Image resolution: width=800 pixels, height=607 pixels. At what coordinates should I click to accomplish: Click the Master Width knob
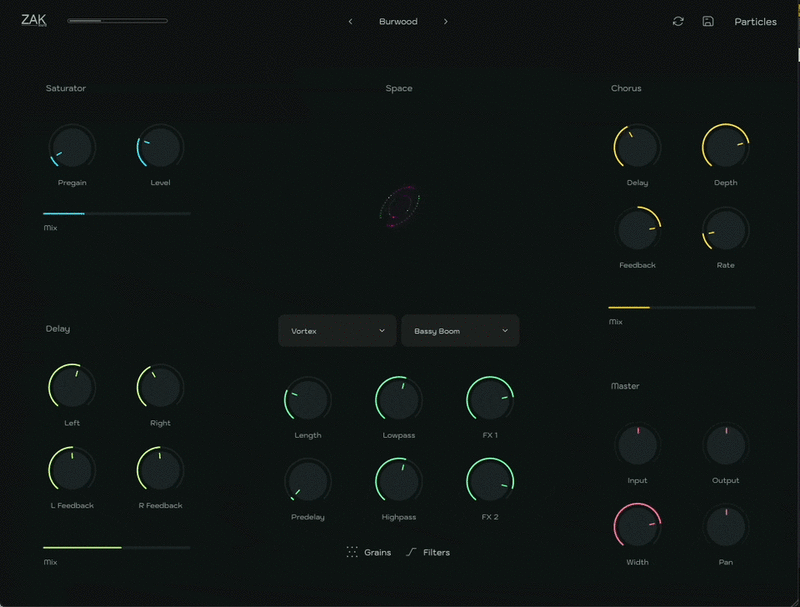(x=637, y=527)
